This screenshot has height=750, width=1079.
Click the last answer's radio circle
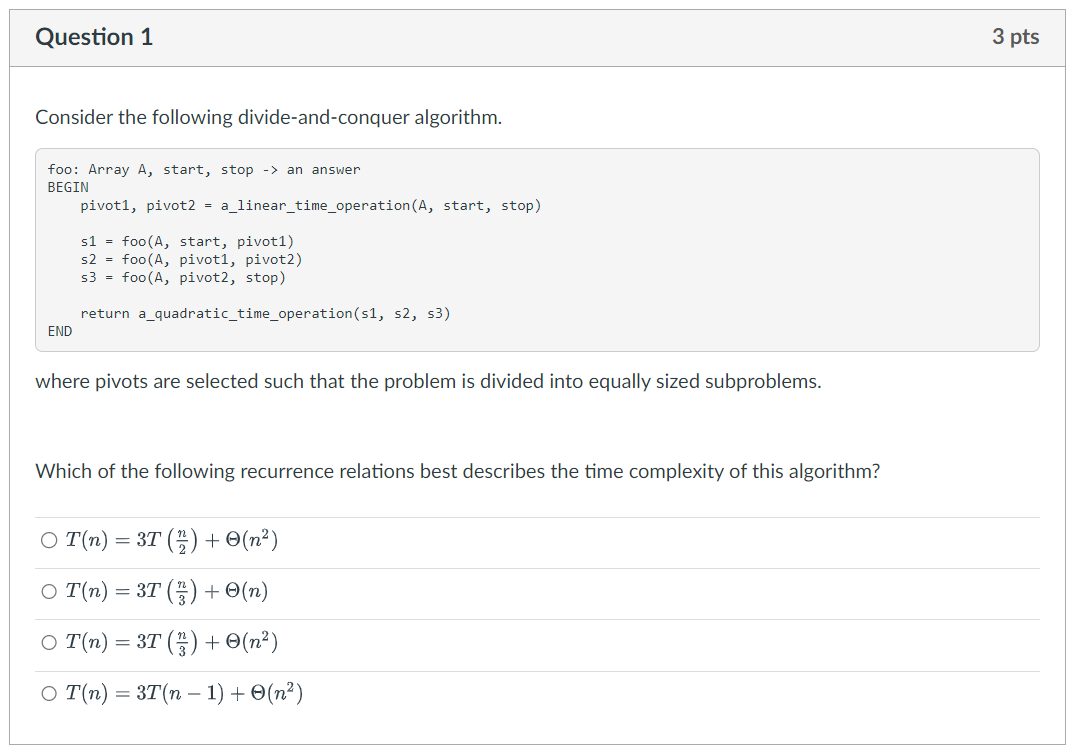tap(48, 692)
